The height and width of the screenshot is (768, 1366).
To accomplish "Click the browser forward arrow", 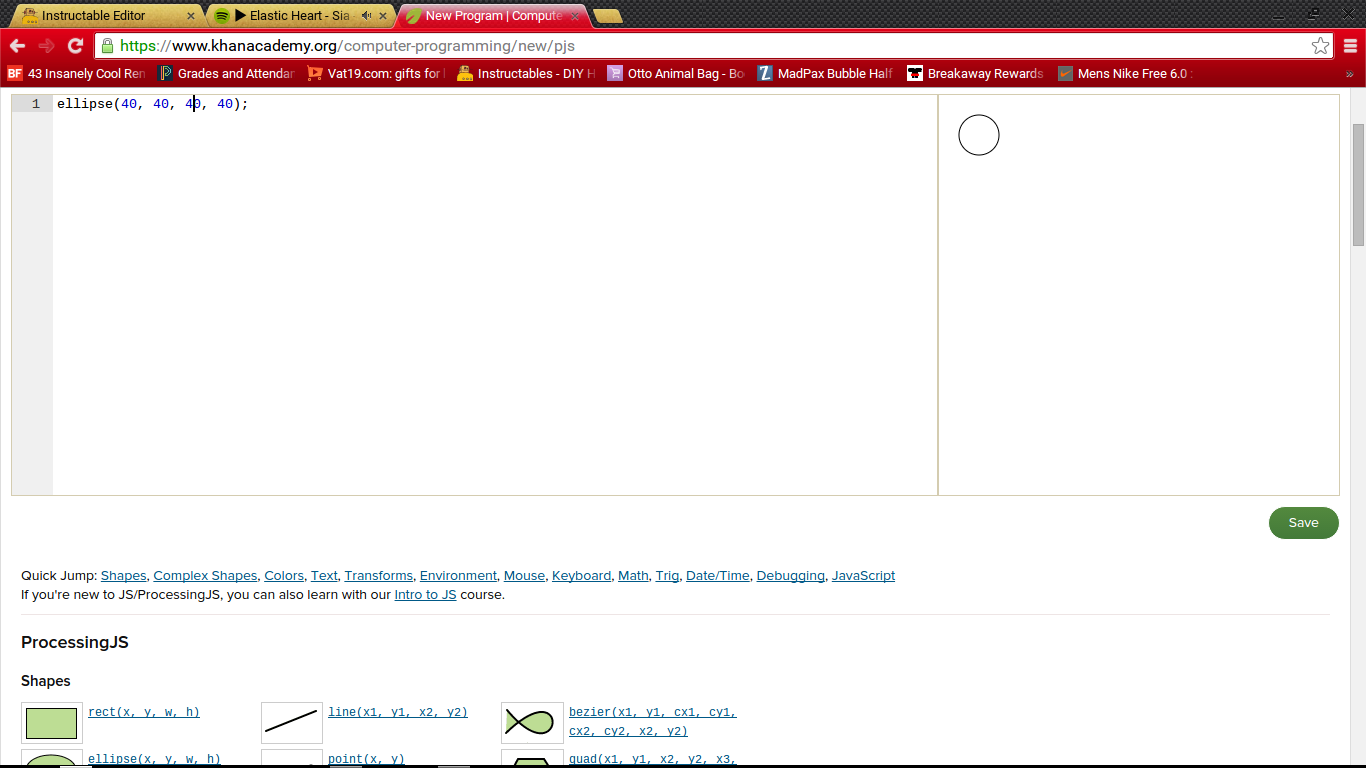I will [x=45, y=45].
